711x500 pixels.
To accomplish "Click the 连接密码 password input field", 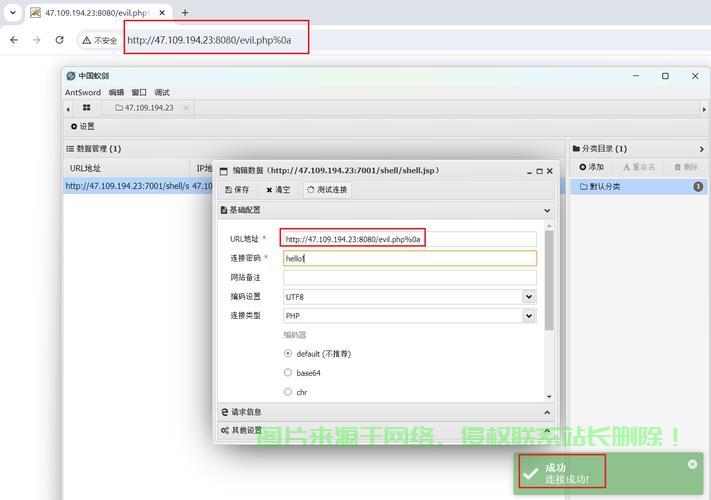I will [x=408, y=258].
